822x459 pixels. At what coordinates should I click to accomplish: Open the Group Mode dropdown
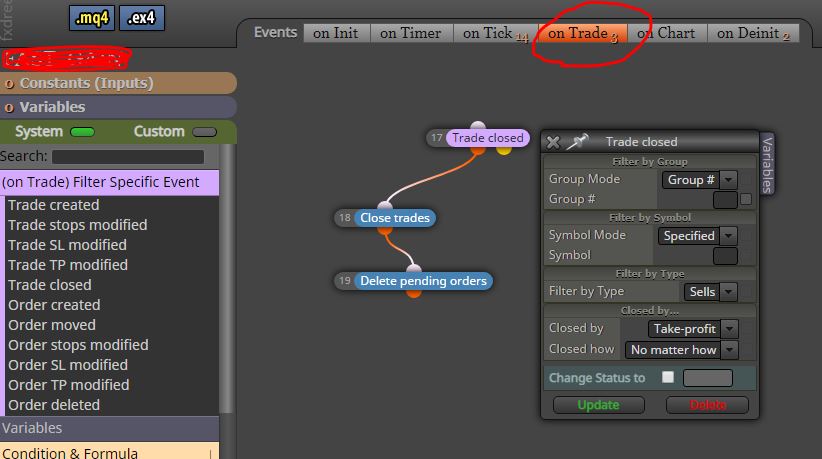coord(699,180)
